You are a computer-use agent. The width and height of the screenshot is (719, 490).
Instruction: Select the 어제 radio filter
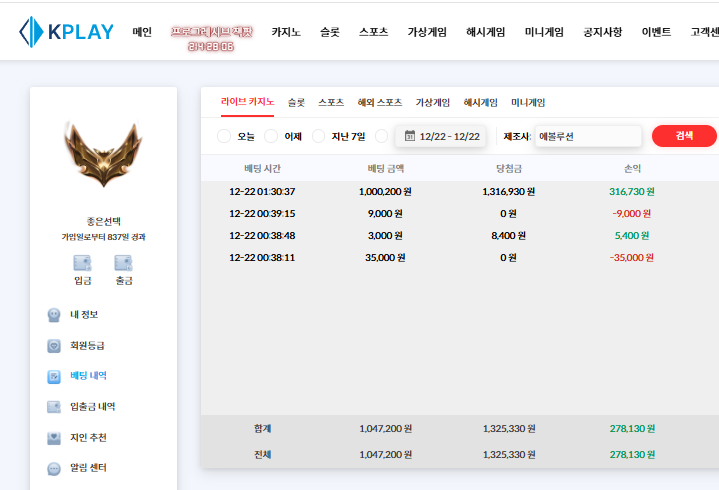[x=271, y=136]
